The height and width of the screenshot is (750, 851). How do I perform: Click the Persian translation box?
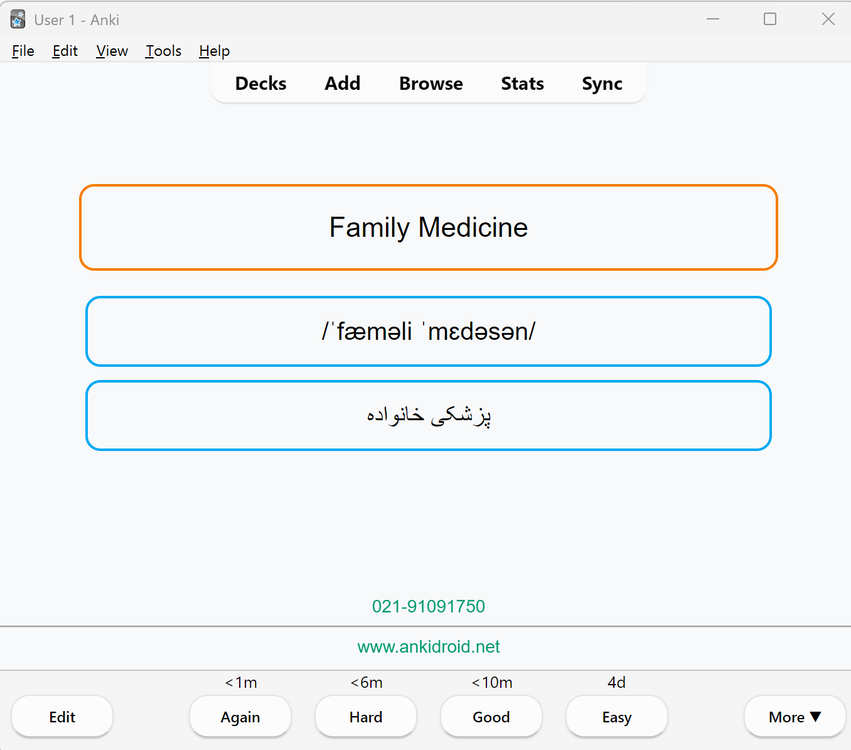coord(429,416)
